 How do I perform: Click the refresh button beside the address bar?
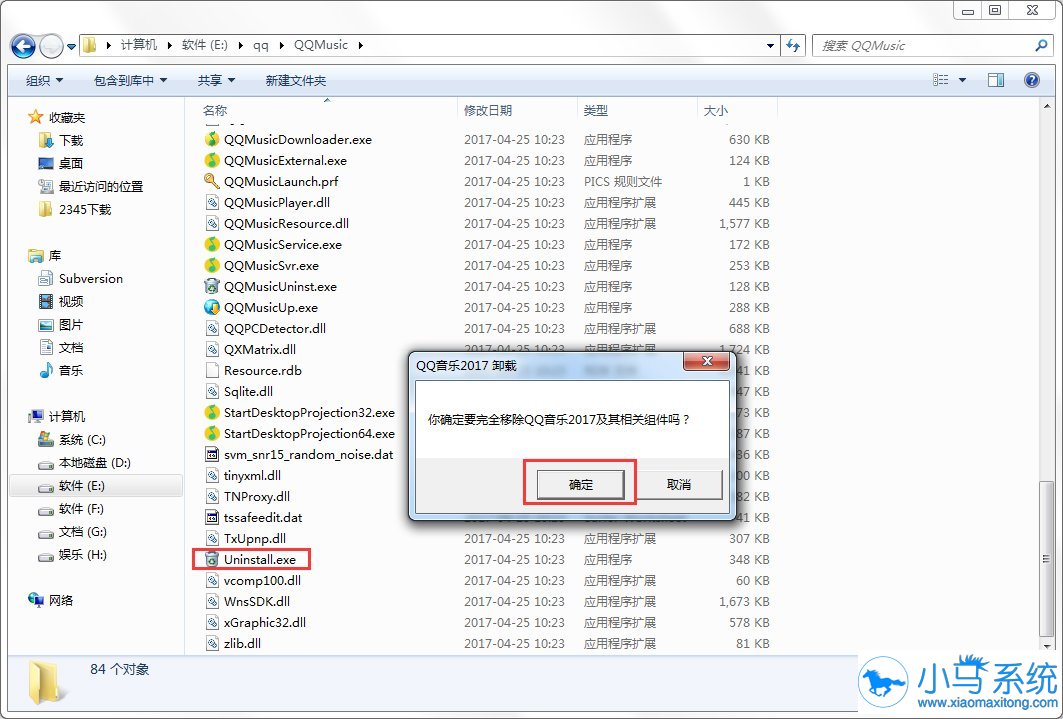pyautogui.click(x=793, y=45)
